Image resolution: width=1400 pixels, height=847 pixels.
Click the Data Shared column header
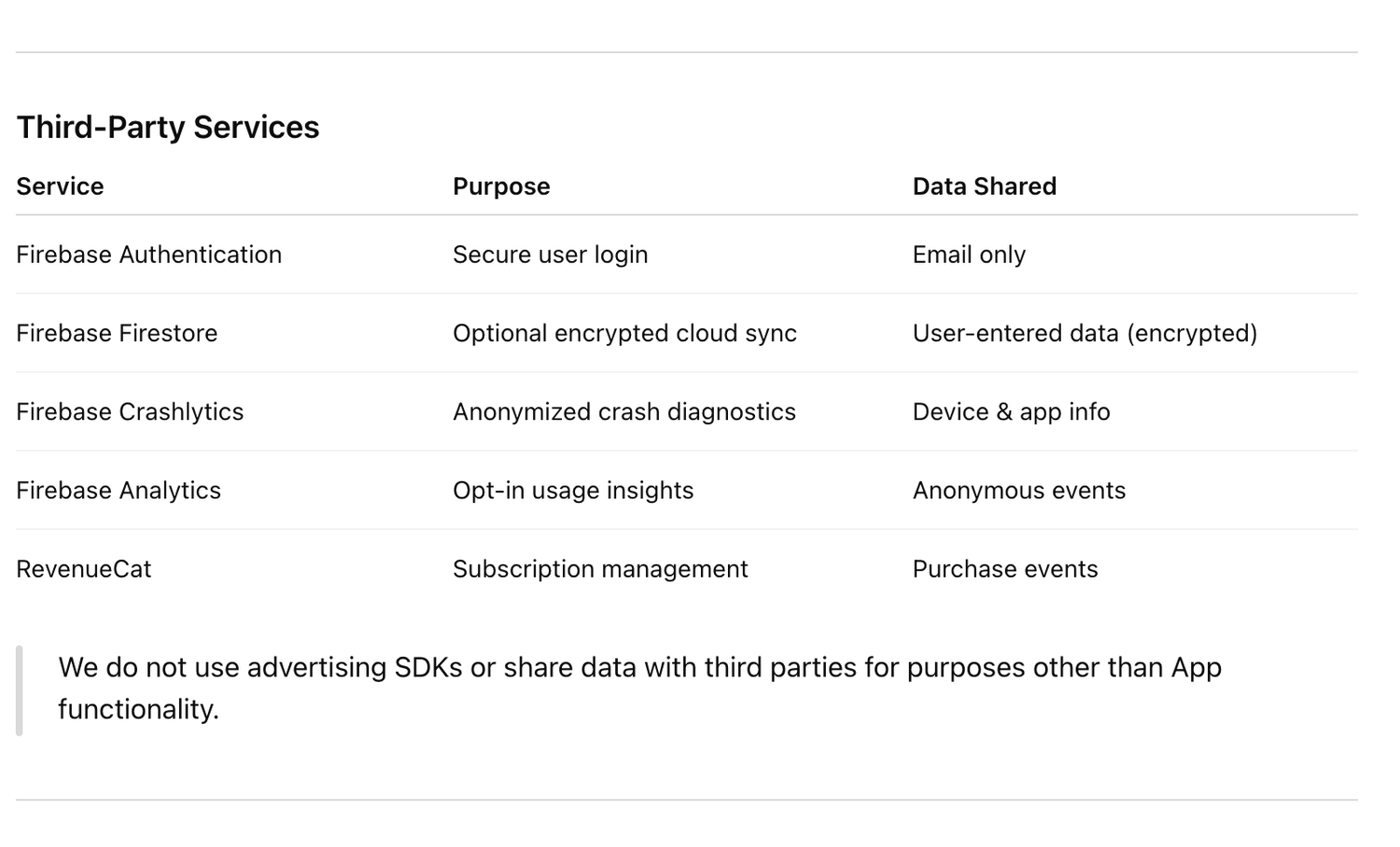point(984,187)
